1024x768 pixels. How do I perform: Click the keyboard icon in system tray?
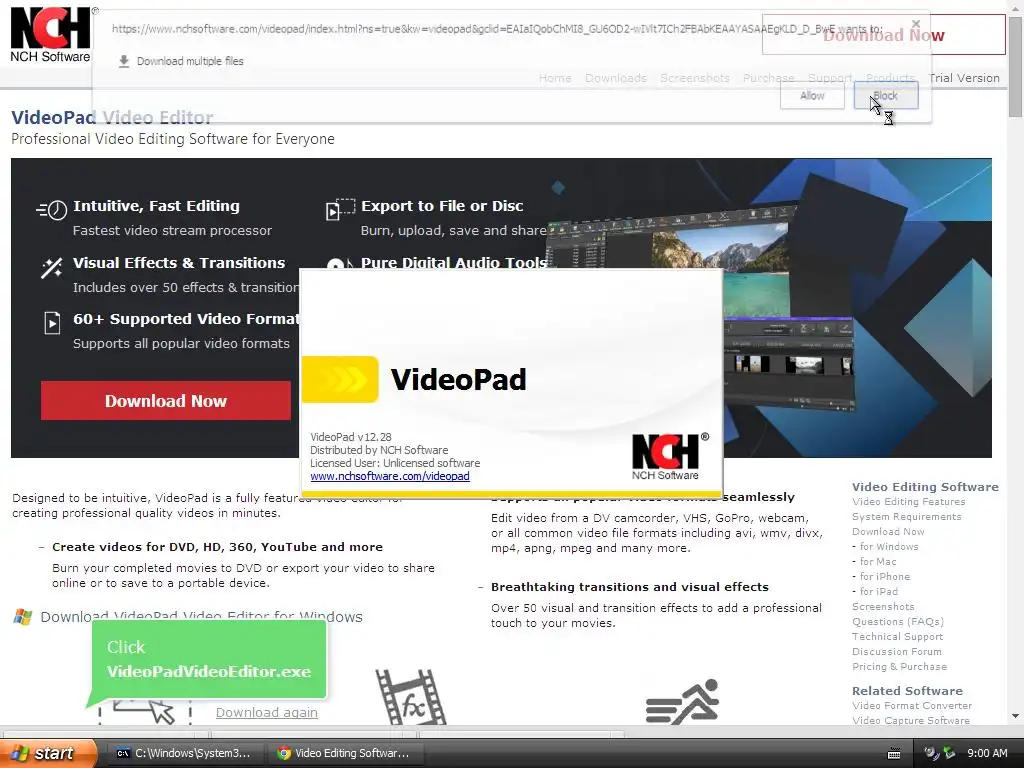coord(894,754)
